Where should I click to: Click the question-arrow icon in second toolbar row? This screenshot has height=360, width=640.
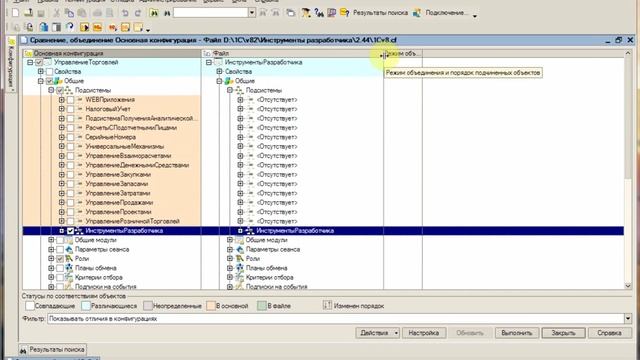tap(70, 27)
